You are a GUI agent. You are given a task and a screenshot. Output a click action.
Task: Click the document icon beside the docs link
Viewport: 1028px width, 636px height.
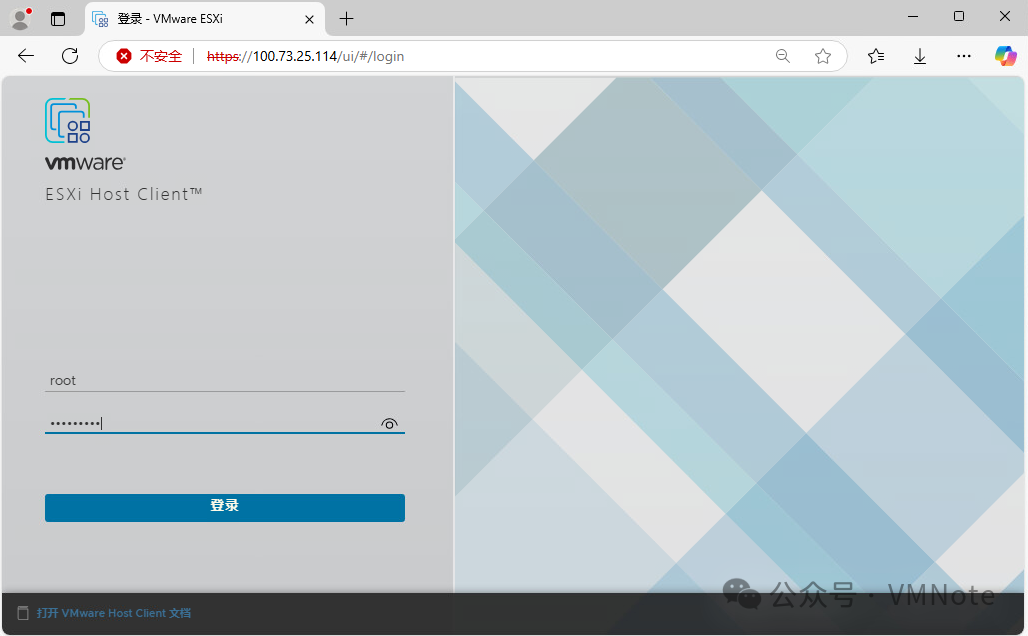(x=23, y=613)
